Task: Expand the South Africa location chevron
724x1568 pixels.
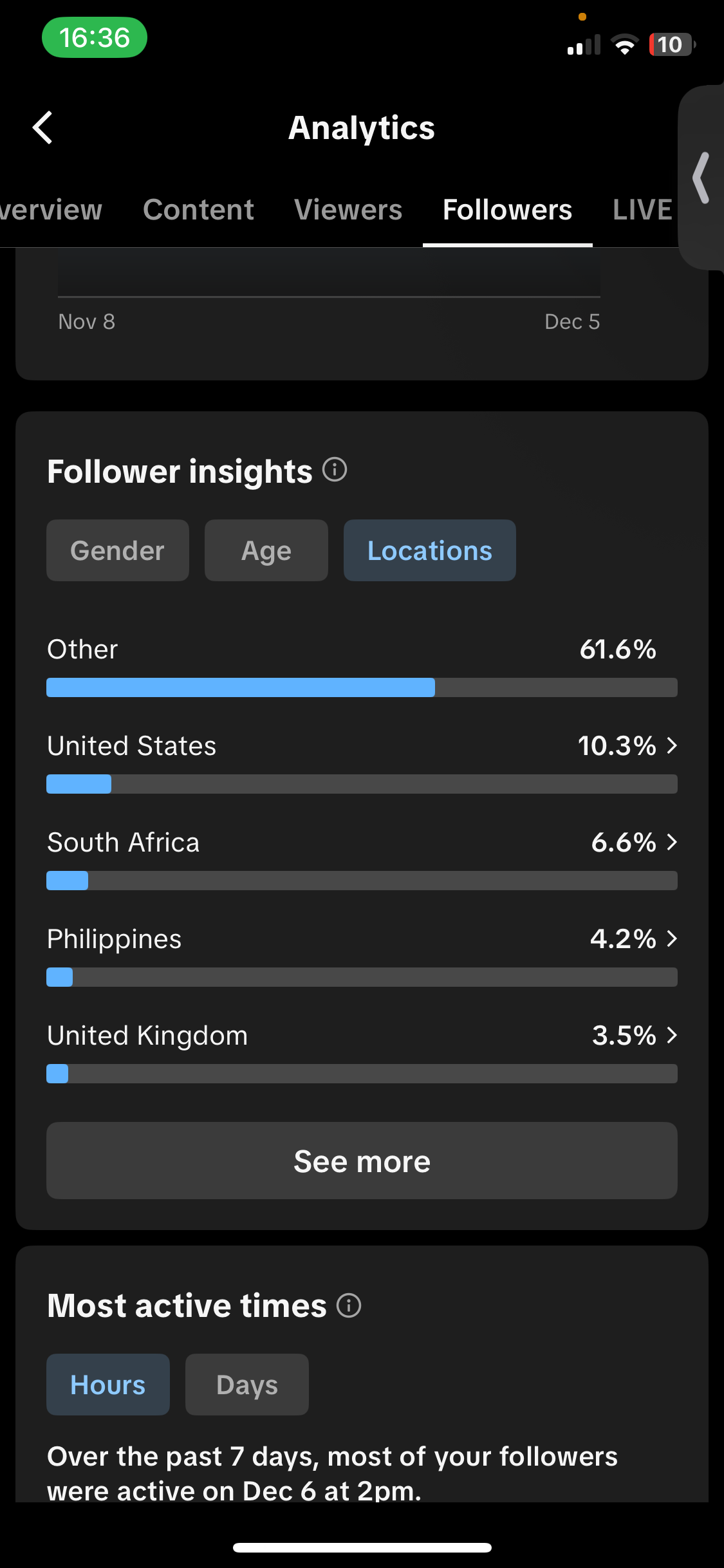Action: tap(672, 843)
